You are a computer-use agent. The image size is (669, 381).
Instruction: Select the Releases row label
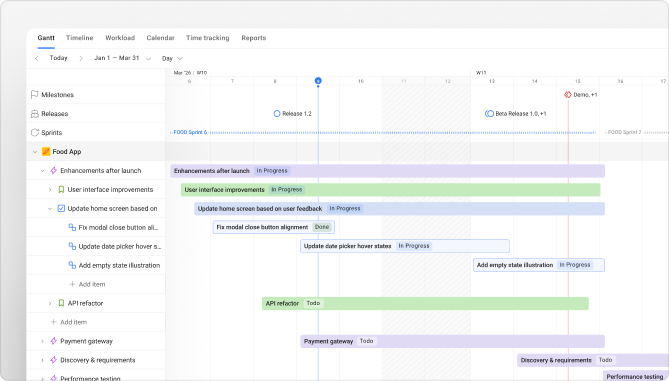coord(55,113)
